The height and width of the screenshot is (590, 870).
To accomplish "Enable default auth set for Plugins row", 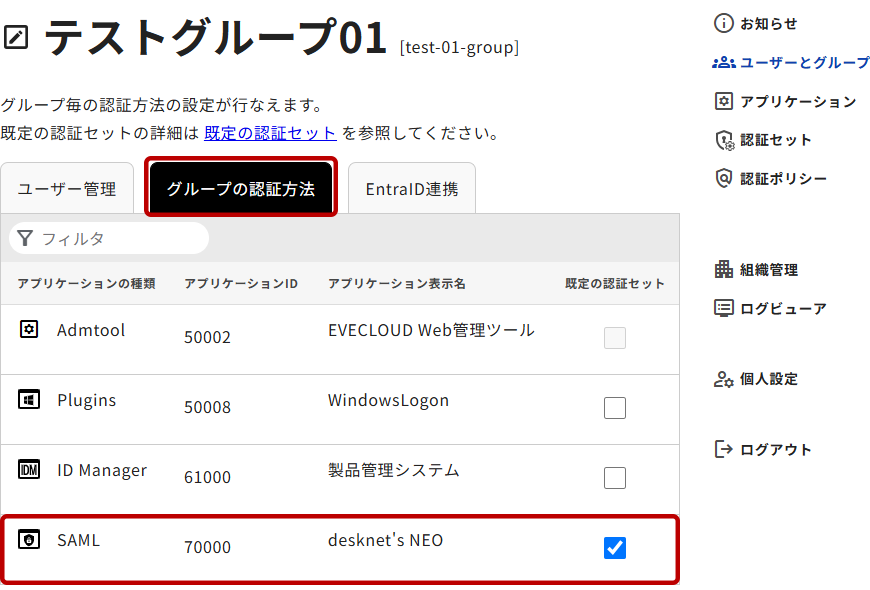I will [615, 408].
